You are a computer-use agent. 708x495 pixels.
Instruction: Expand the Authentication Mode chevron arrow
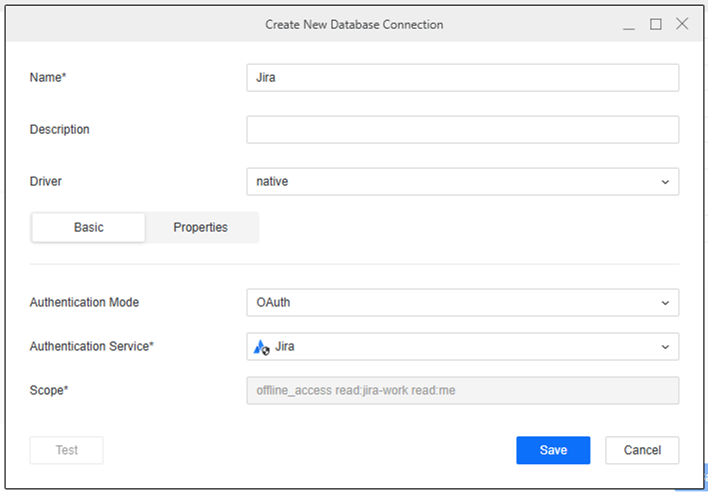(665, 303)
